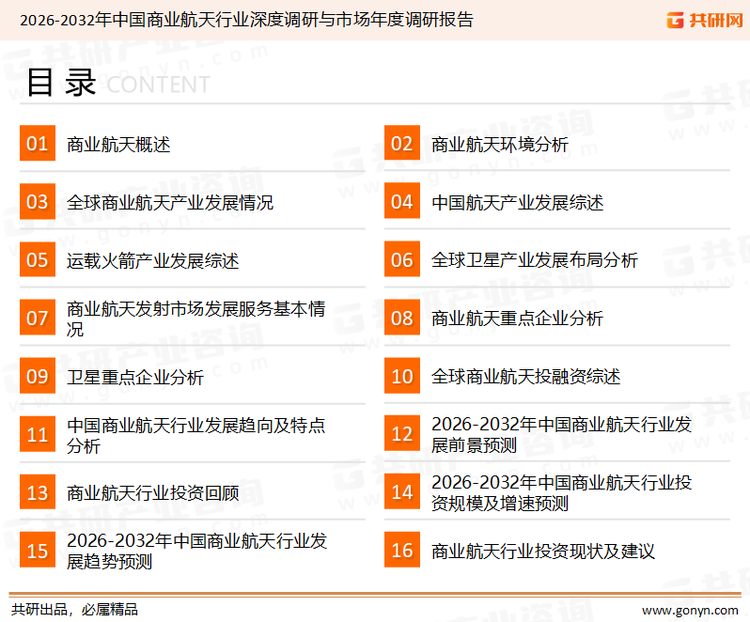
Task: Click the orange 03 number badge
Action: coord(37,201)
